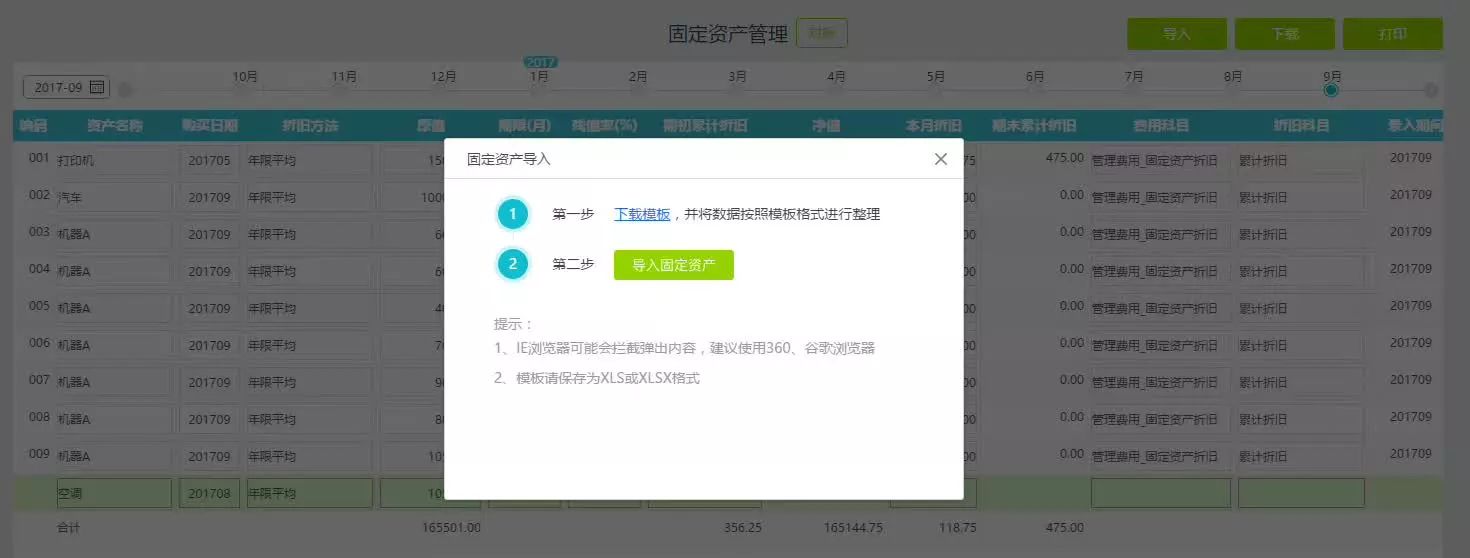
Task: Open 折旧科目 field in row 003
Action: point(1300,234)
